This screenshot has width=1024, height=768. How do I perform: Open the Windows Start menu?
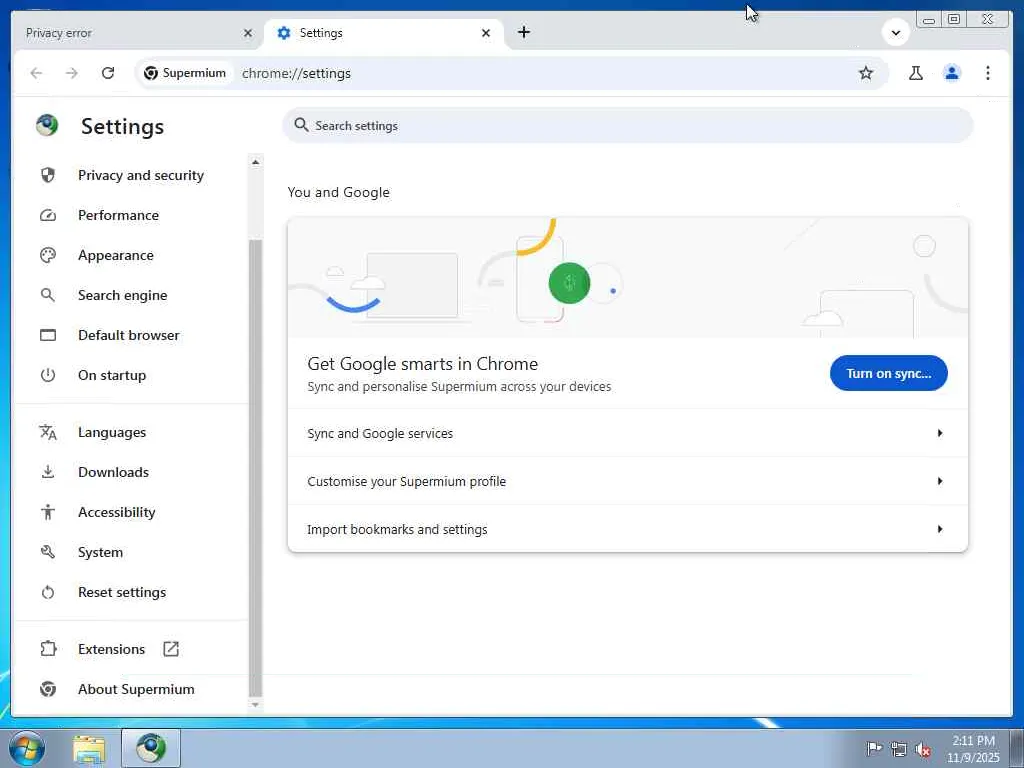pos(26,748)
